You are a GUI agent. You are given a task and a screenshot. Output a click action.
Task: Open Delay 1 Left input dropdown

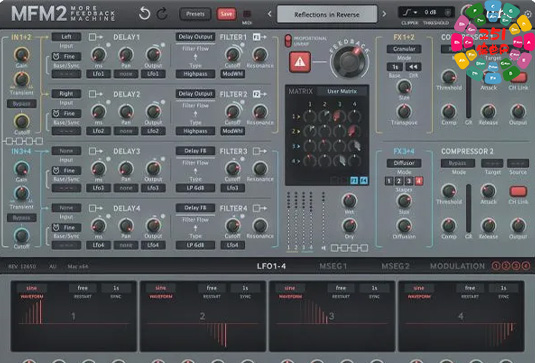66,37
